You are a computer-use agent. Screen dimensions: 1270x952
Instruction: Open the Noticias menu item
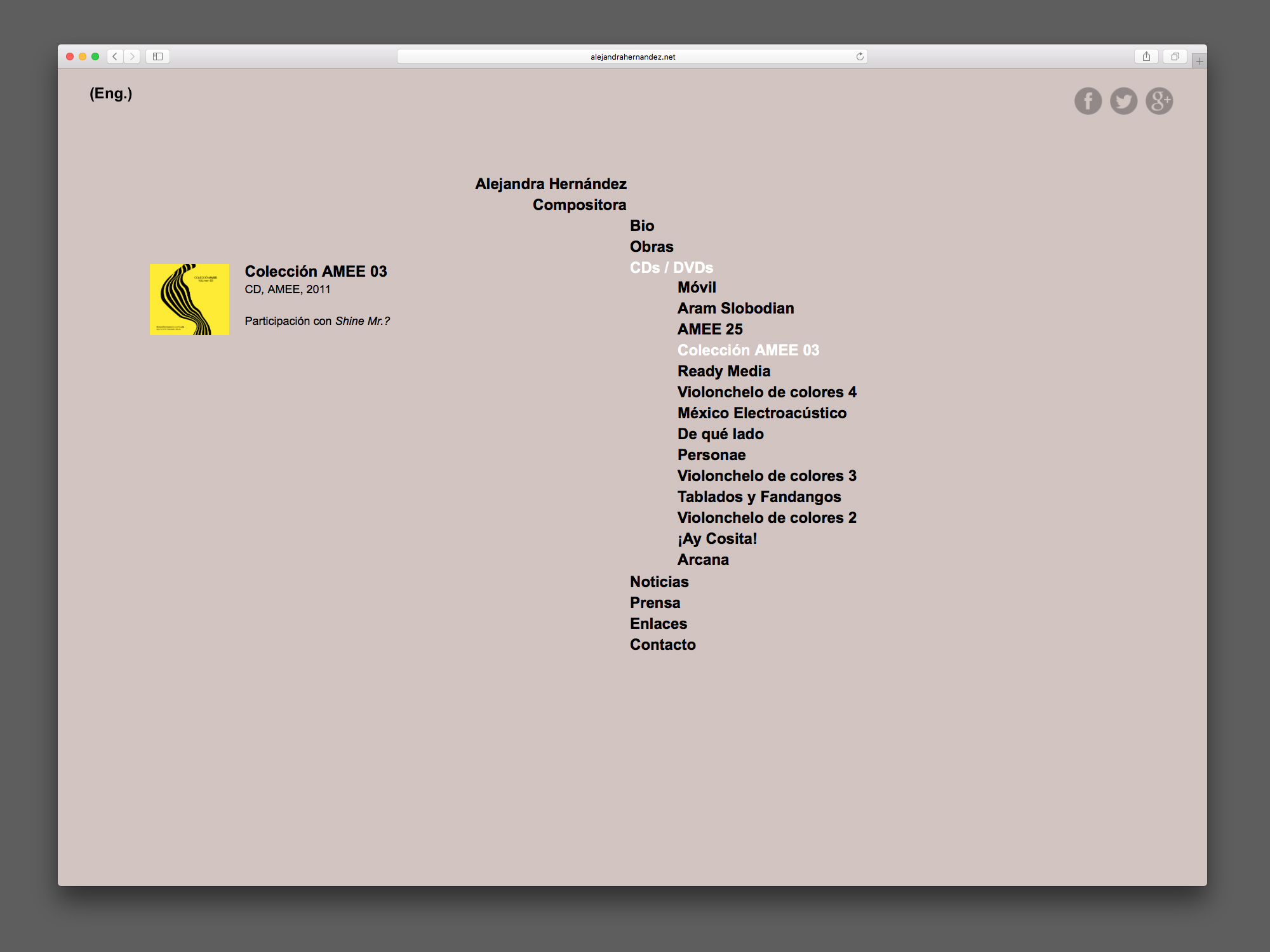coord(659,582)
